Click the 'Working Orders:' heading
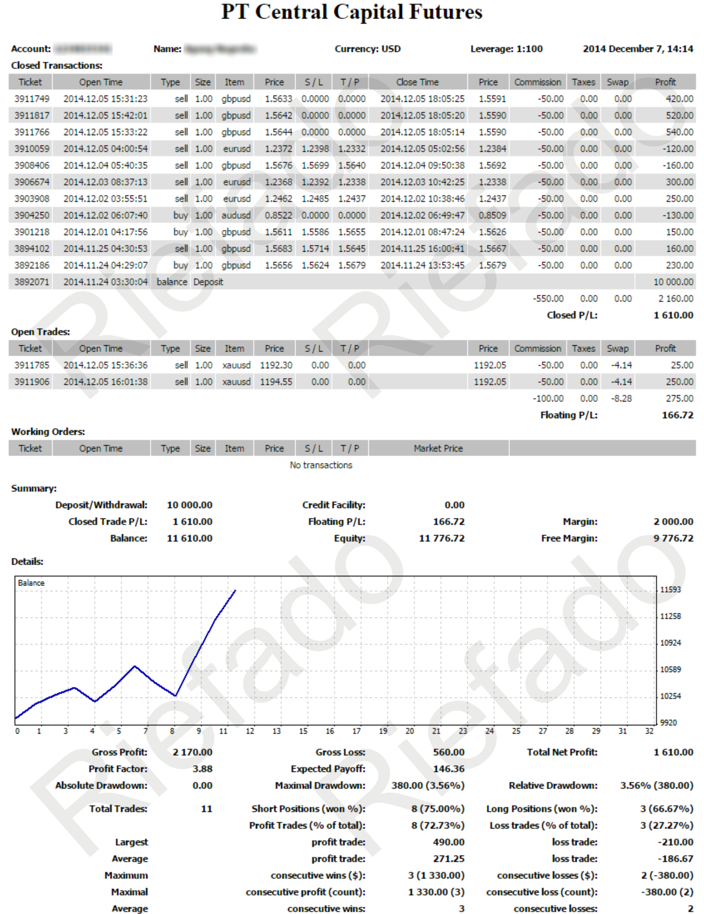 coord(48,431)
